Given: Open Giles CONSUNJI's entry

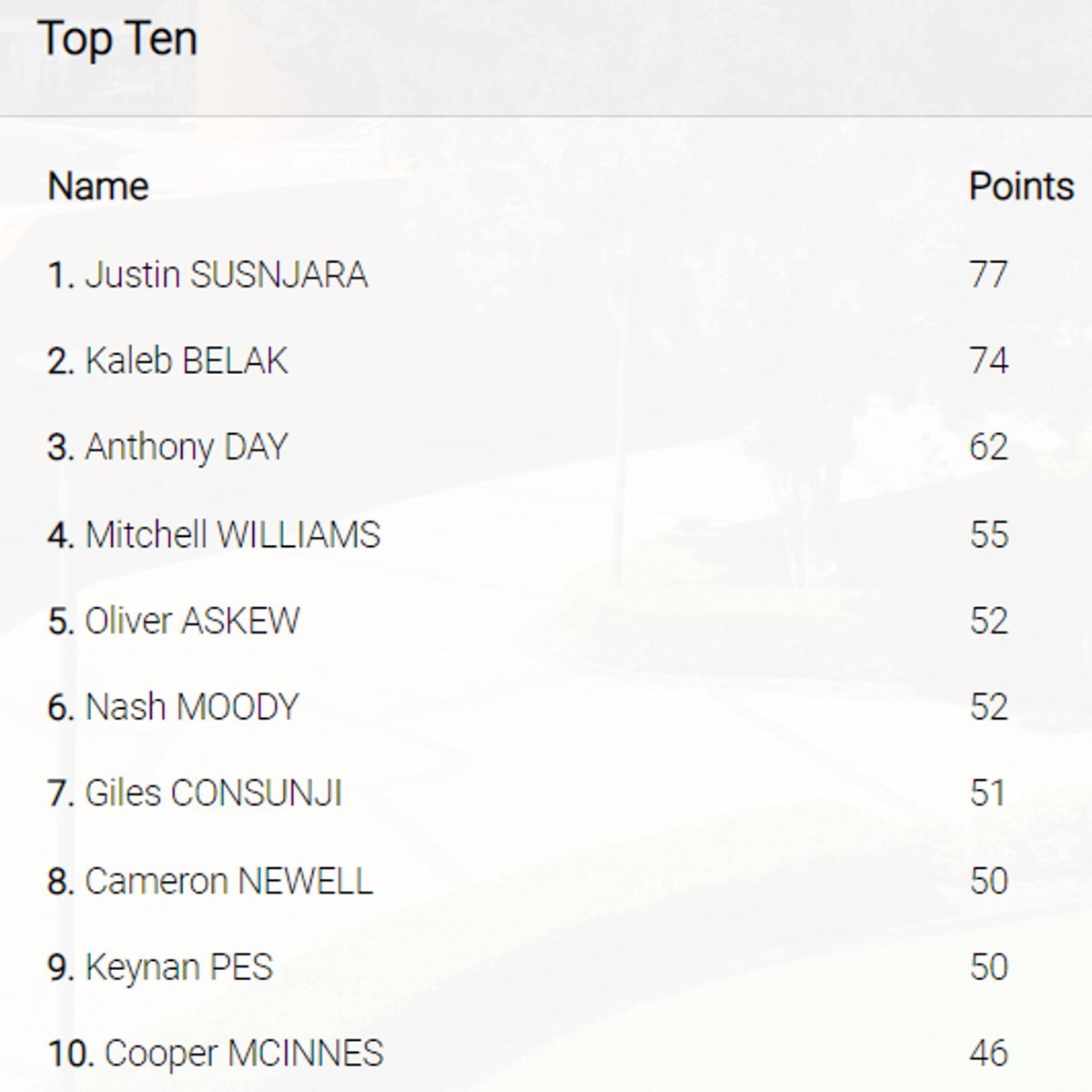Looking at the screenshot, I should coord(213,794).
